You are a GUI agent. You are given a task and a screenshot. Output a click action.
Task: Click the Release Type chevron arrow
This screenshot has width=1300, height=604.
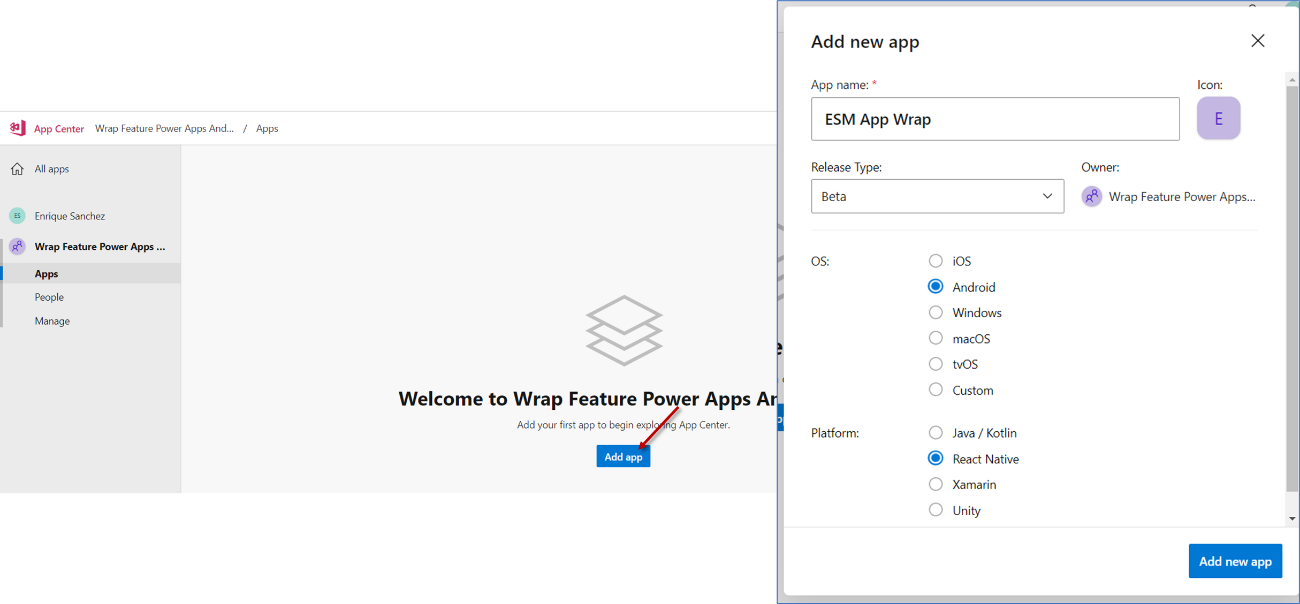pos(1048,196)
